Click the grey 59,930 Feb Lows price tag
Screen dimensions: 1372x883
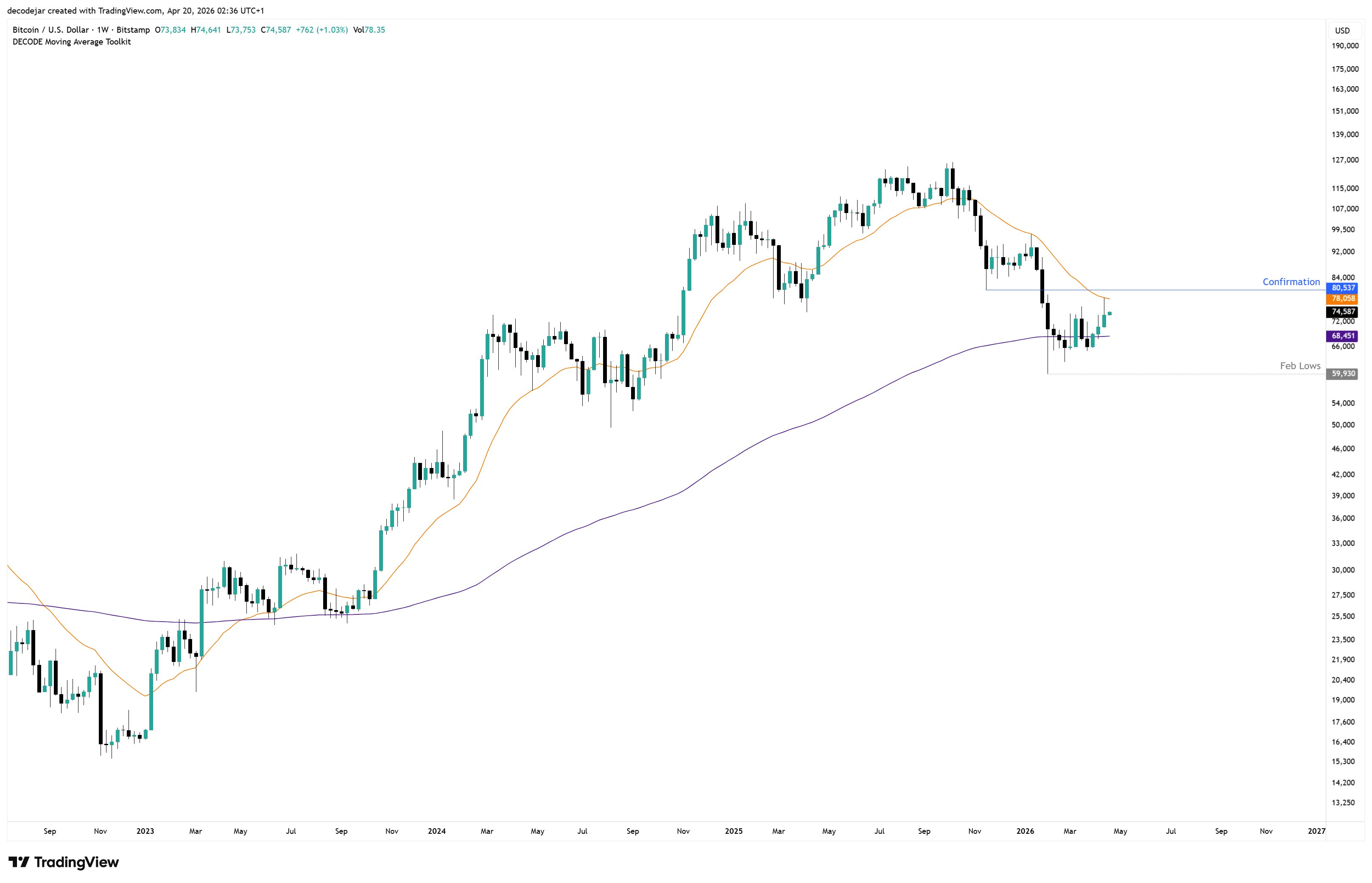pos(1343,374)
